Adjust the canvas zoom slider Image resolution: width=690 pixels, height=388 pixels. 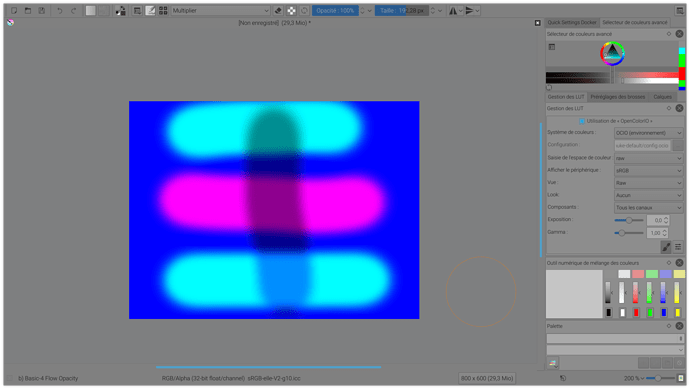tap(660, 378)
